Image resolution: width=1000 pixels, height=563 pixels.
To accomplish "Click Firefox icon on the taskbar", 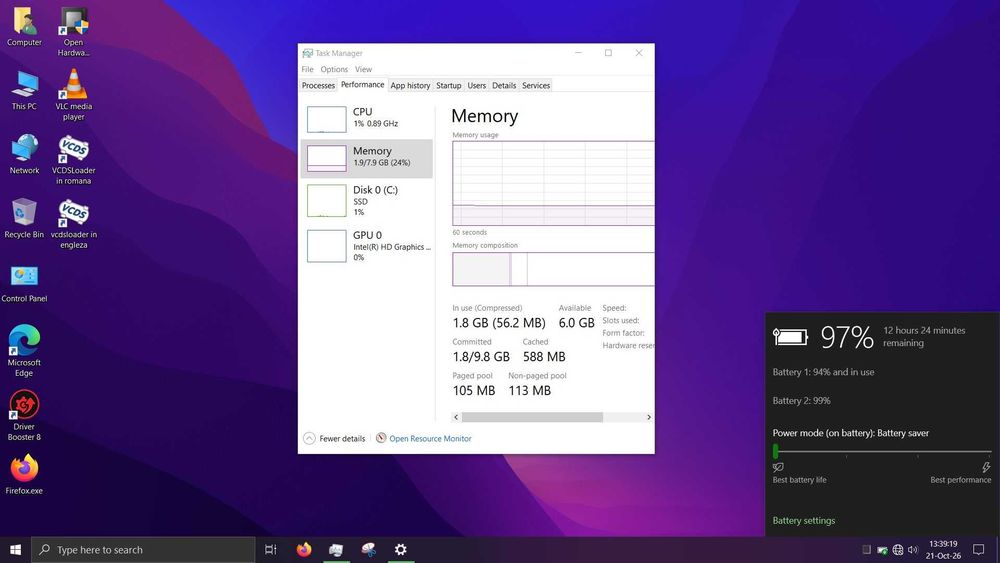I will pos(304,550).
